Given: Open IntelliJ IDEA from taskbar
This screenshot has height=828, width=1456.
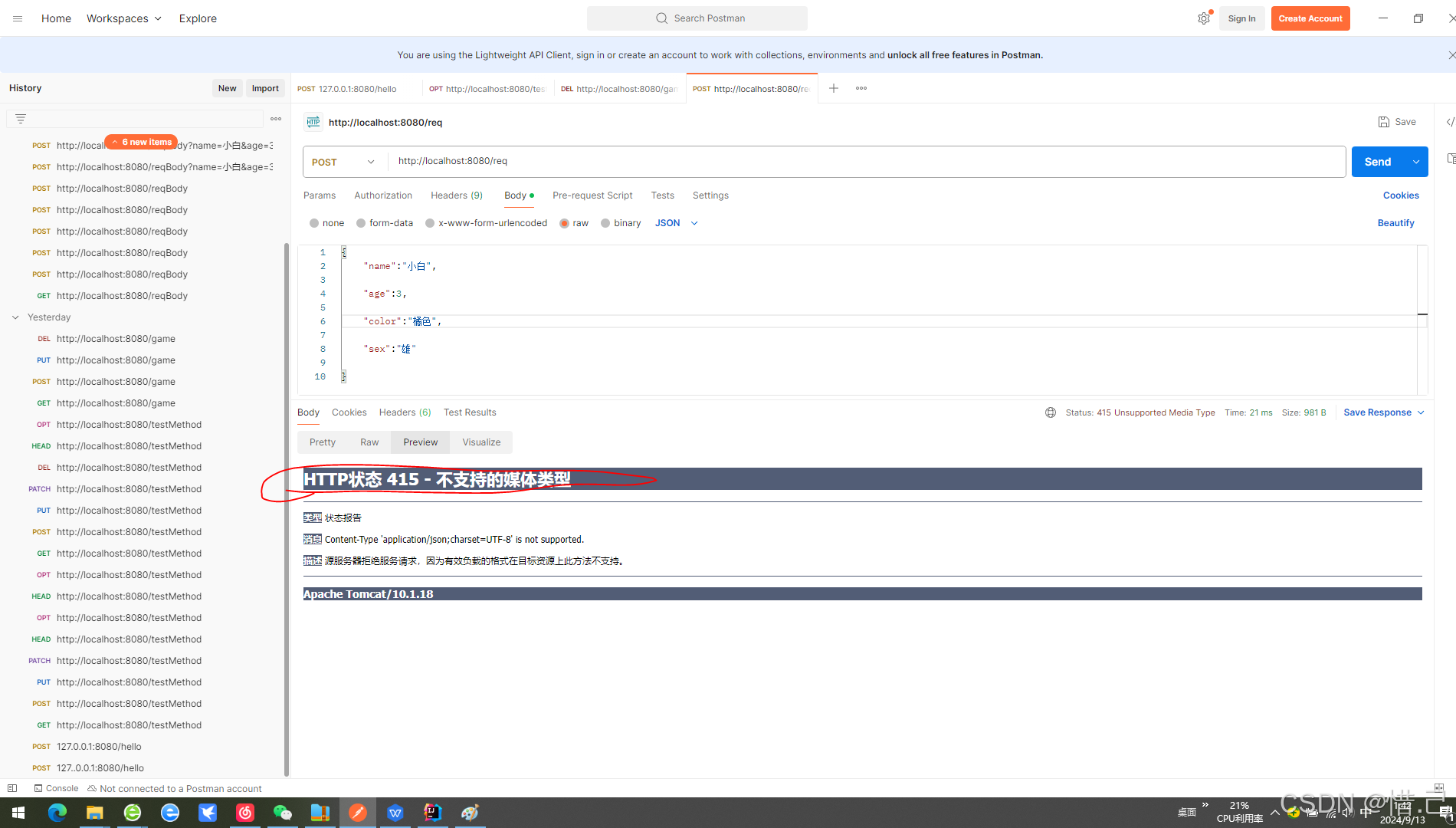Looking at the screenshot, I should (433, 813).
